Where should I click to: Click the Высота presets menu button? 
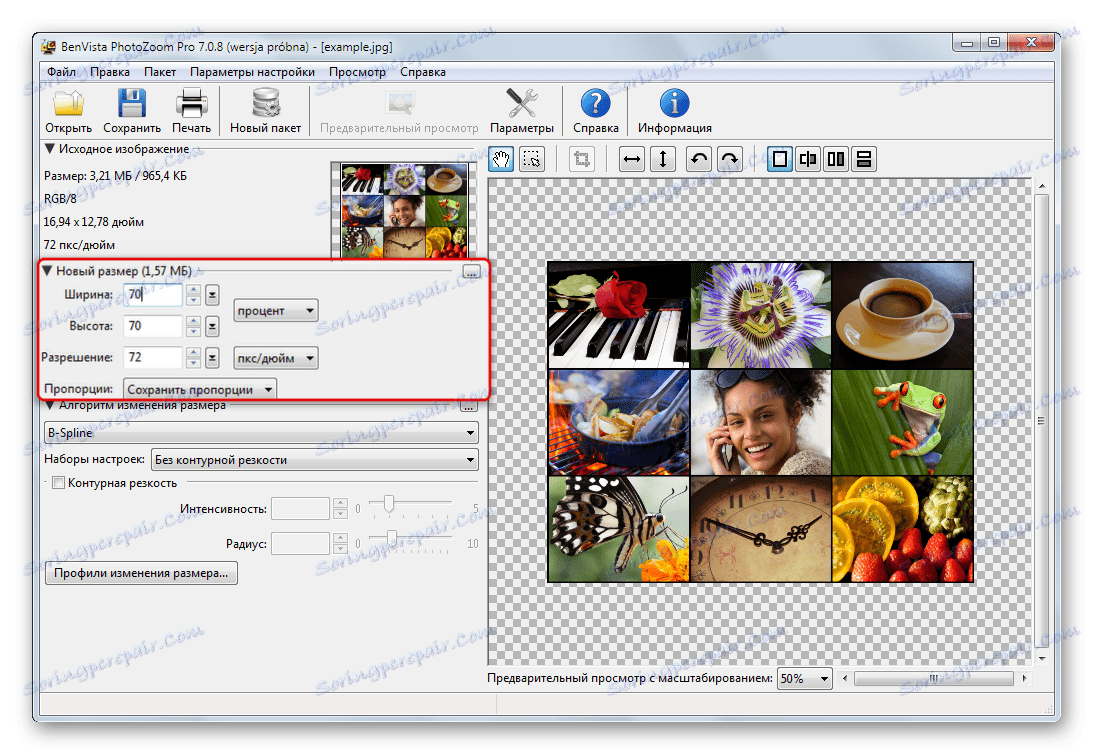[x=212, y=326]
